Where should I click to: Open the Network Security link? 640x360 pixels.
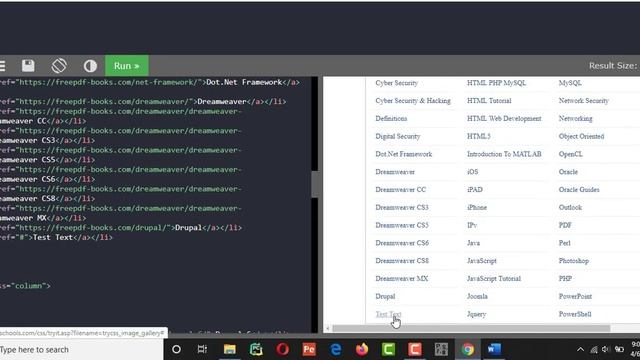[x=583, y=101]
